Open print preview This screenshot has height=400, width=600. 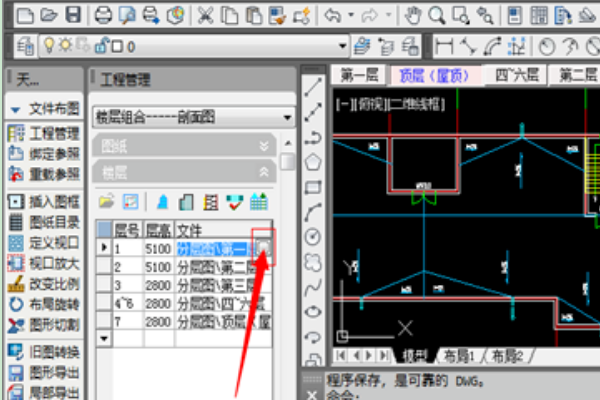tap(127, 16)
